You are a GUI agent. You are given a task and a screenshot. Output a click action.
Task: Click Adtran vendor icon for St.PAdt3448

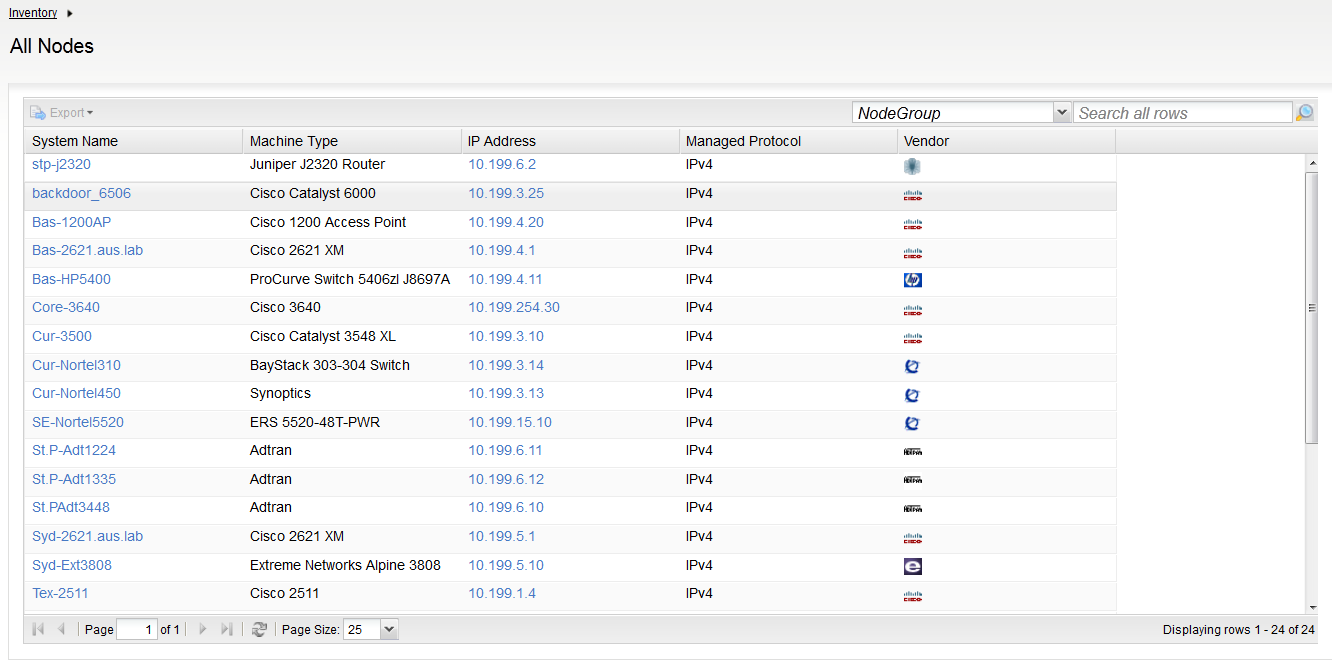click(912, 509)
